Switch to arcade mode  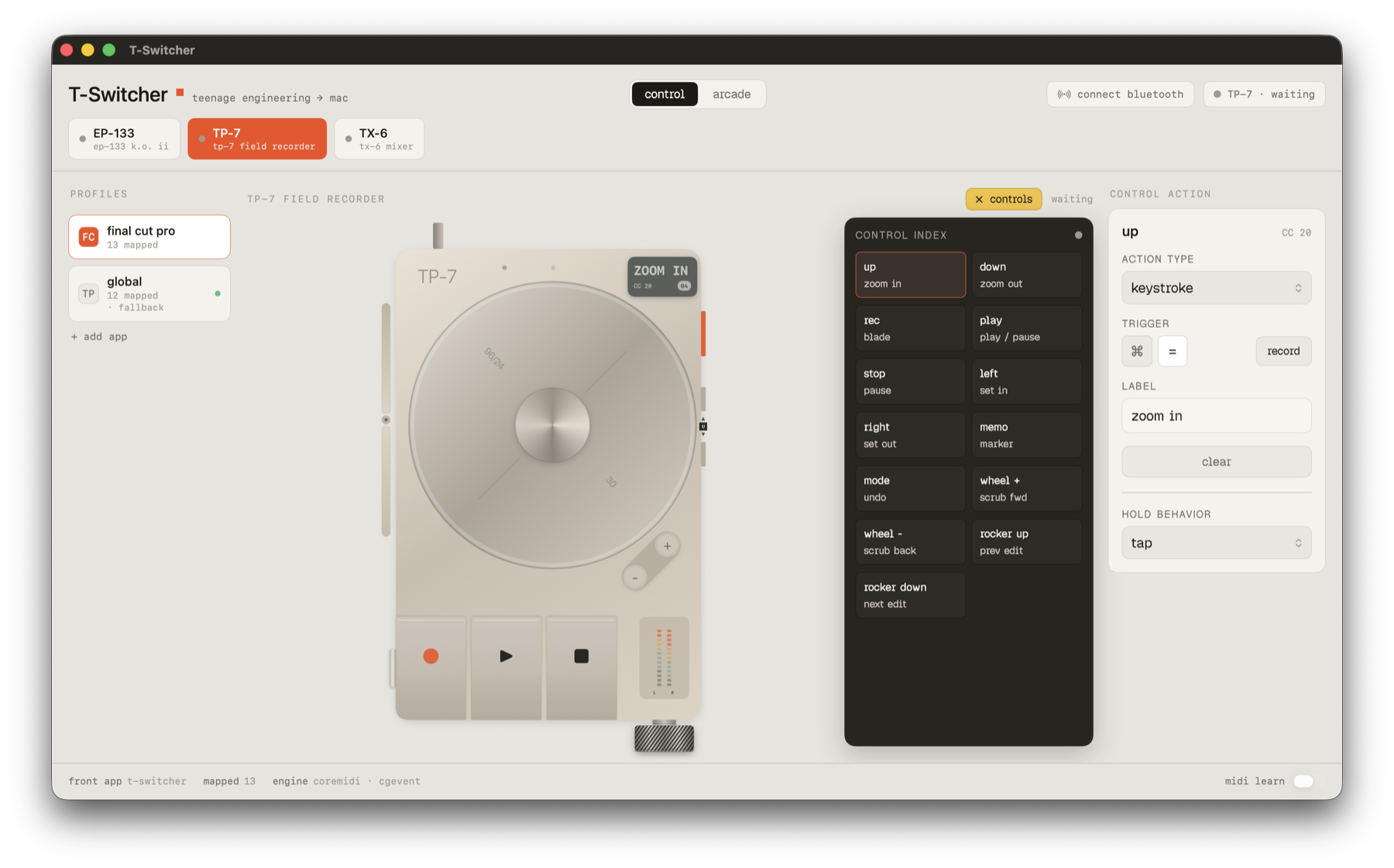pos(731,94)
